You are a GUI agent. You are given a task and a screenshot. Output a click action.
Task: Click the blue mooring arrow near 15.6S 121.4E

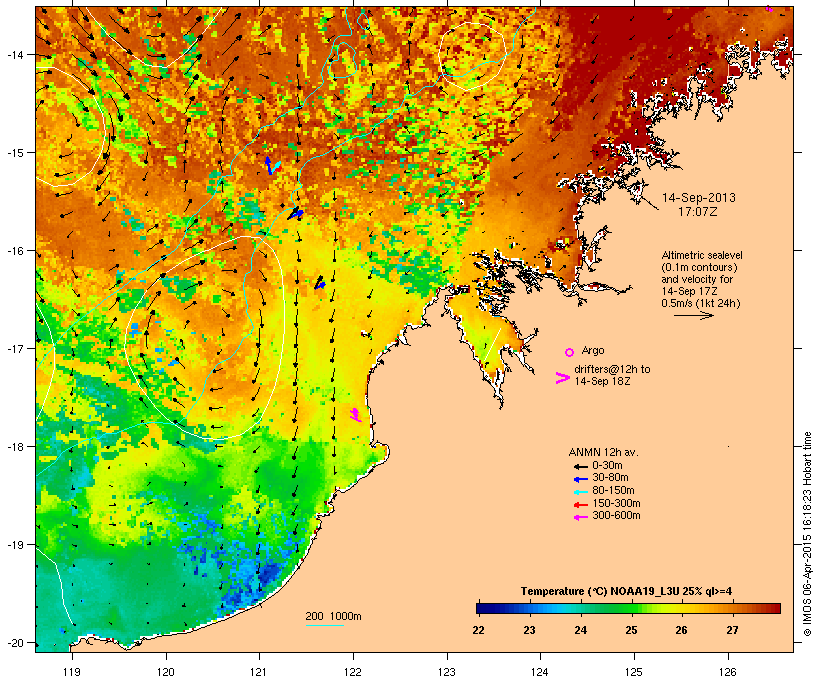[x=296, y=213]
